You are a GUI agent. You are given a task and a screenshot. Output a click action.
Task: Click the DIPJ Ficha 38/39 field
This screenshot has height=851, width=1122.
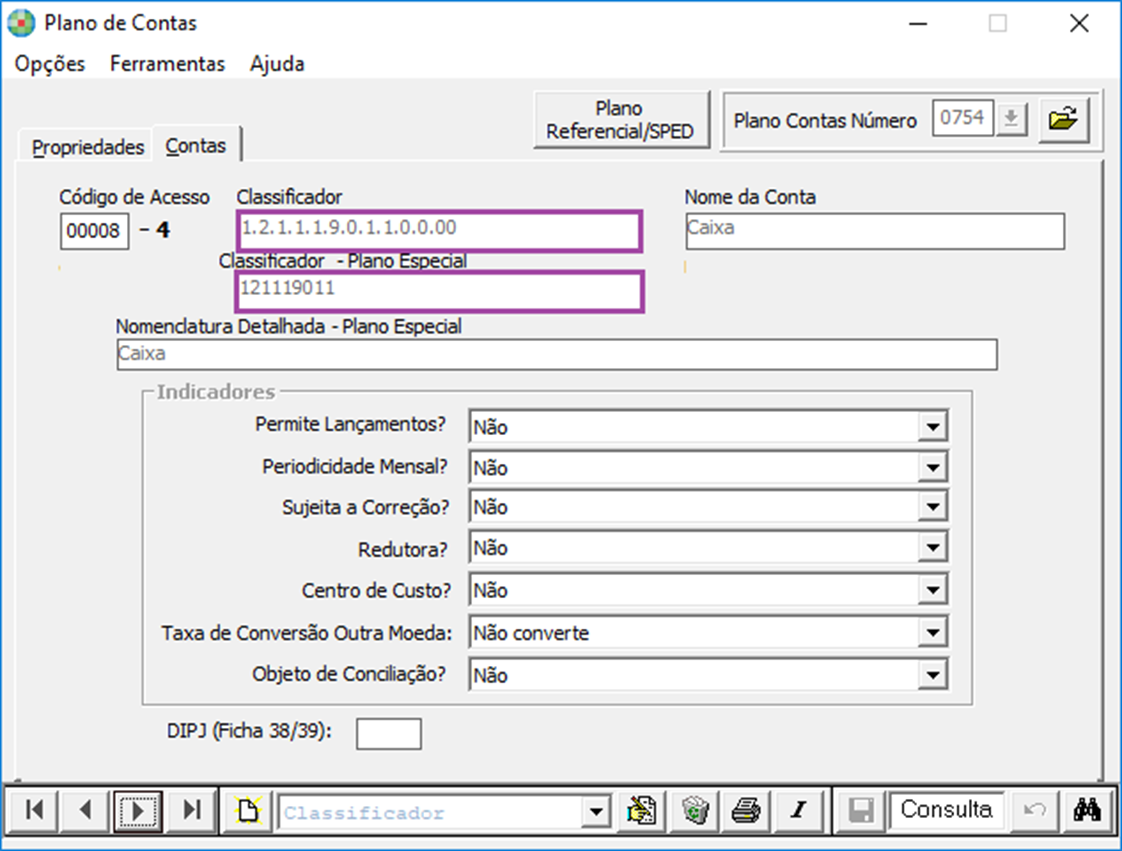(x=389, y=734)
